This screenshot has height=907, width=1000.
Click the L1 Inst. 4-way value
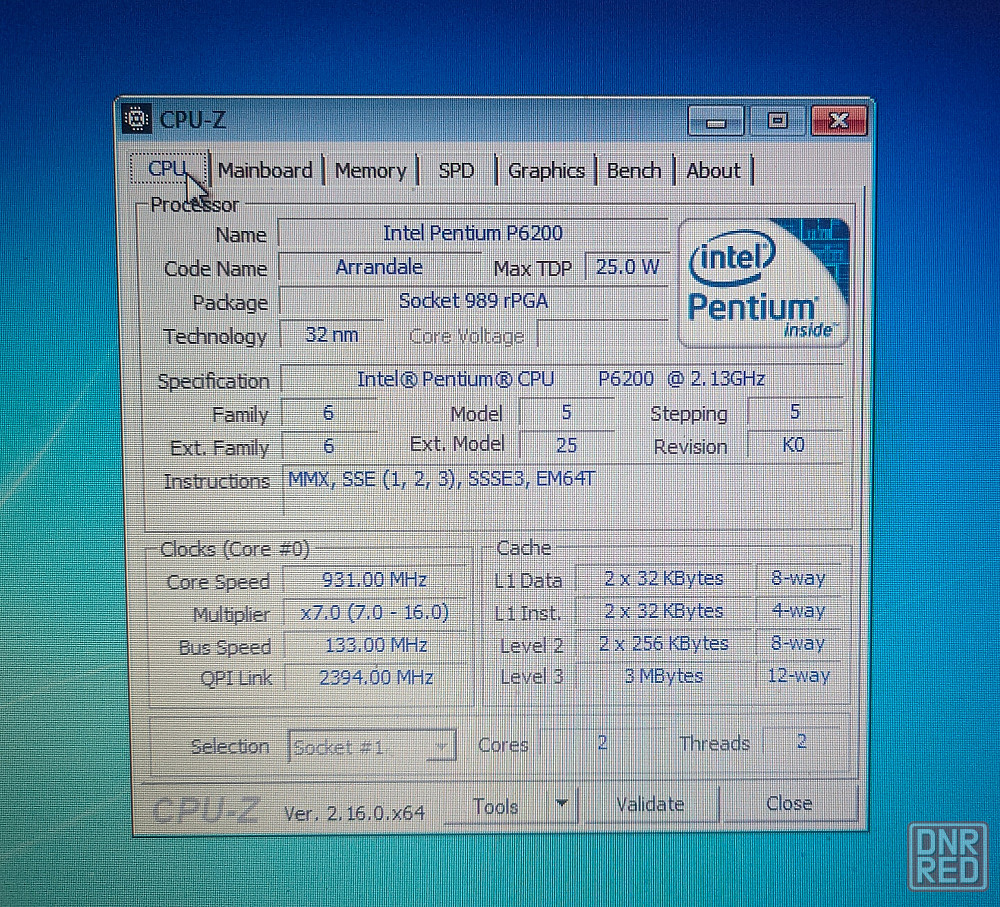798,610
